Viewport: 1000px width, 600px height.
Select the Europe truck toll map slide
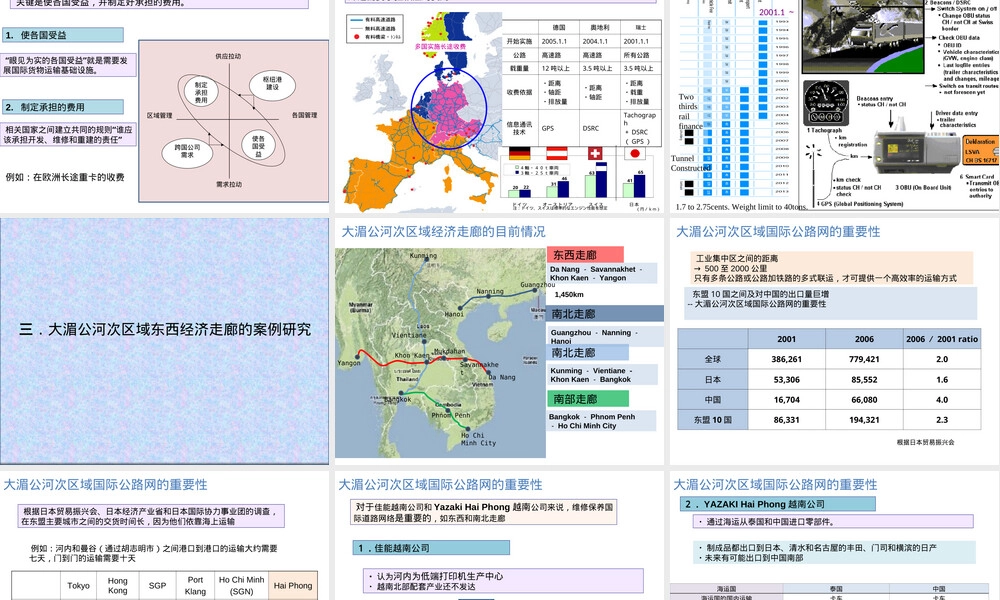click(x=499, y=106)
